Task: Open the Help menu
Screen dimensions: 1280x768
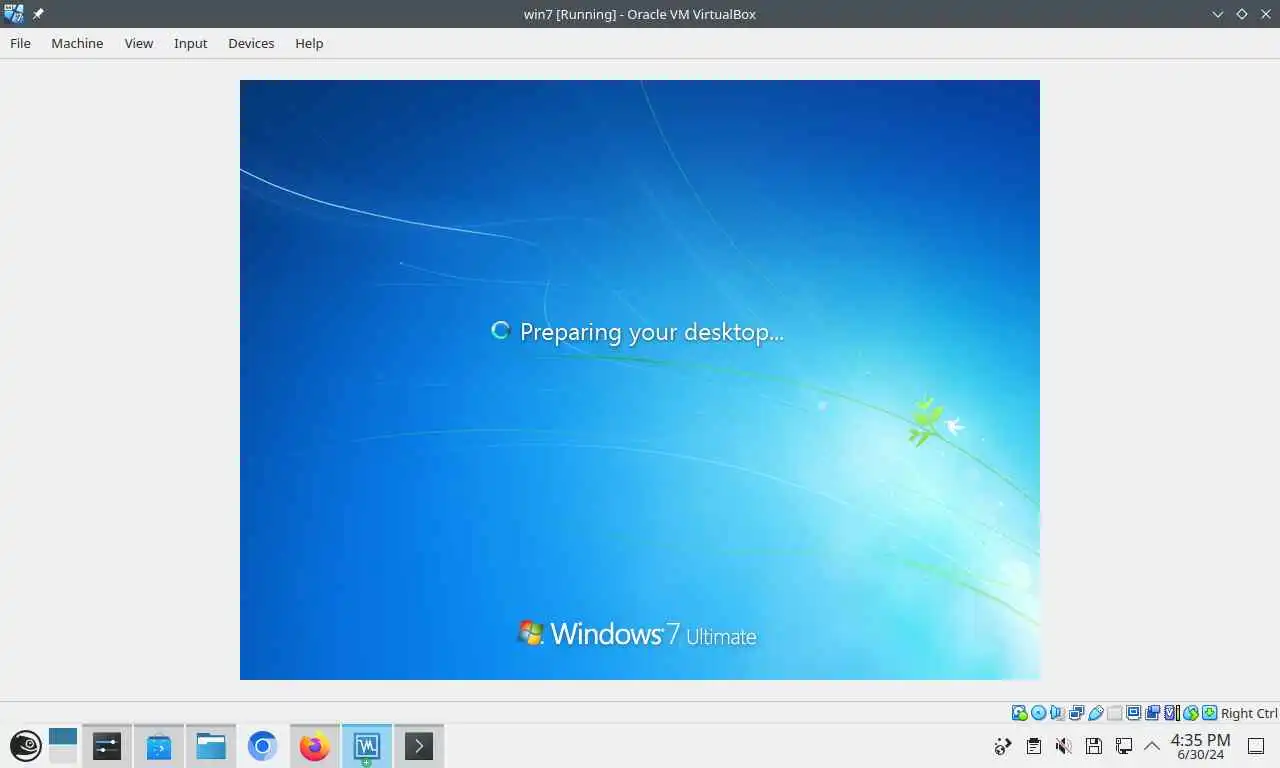Action: click(309, 43)
